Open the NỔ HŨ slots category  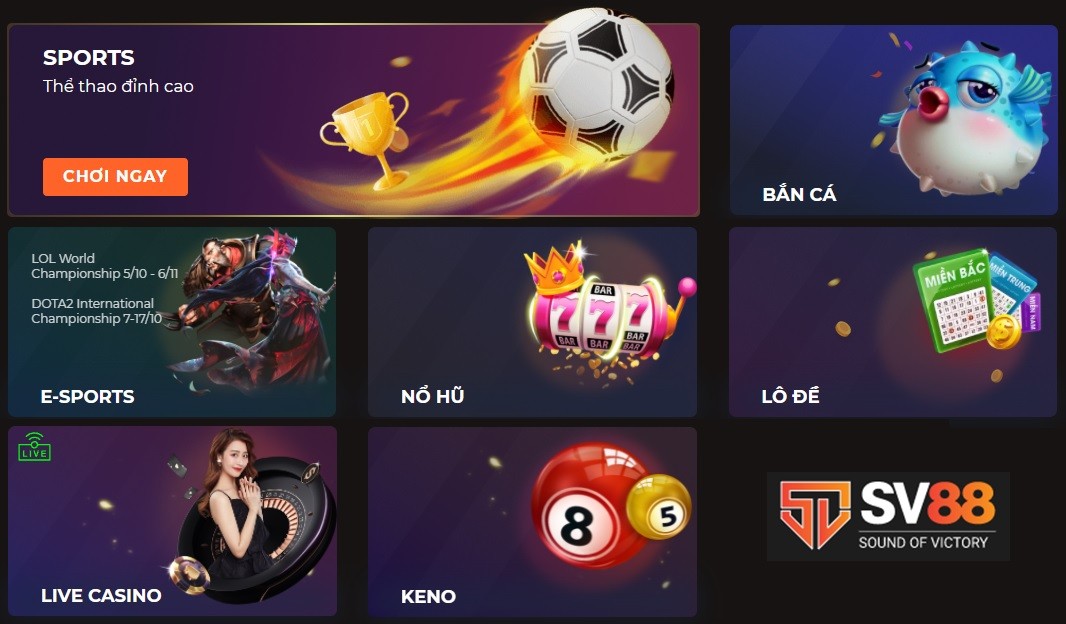pyautogui.click(x=432, y=396)
